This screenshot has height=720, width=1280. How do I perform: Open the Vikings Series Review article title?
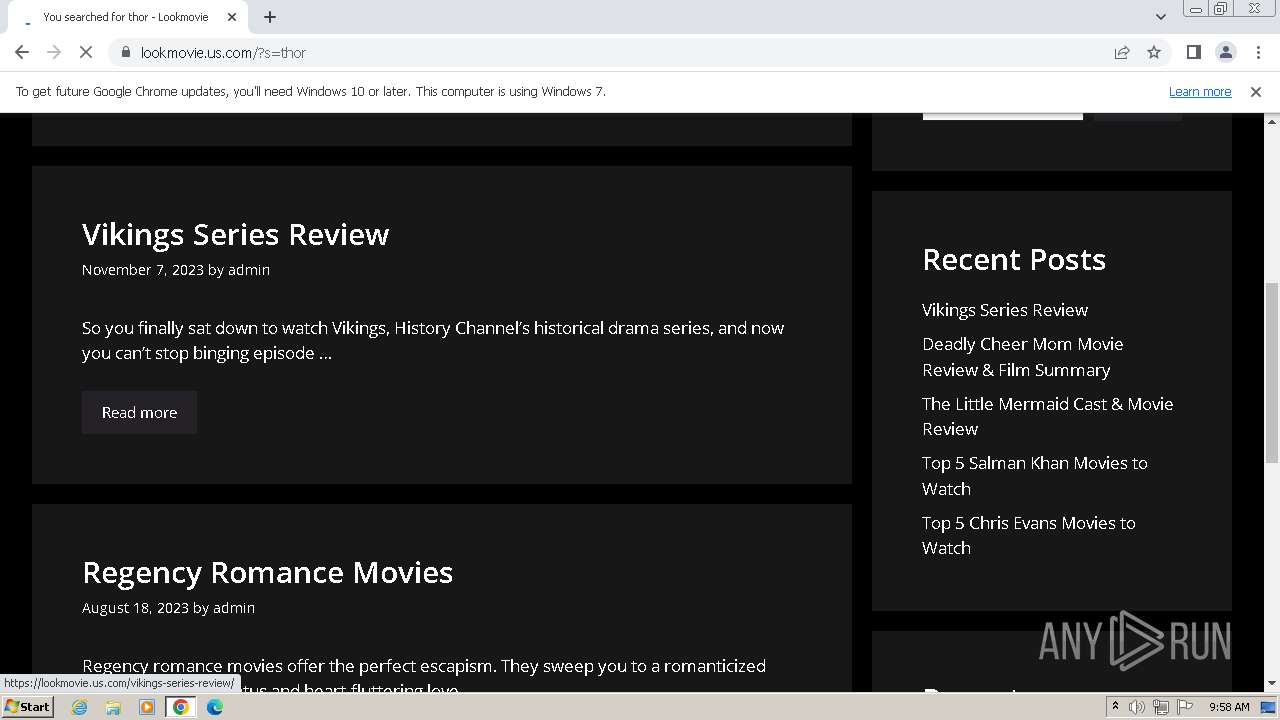(235, 234)
